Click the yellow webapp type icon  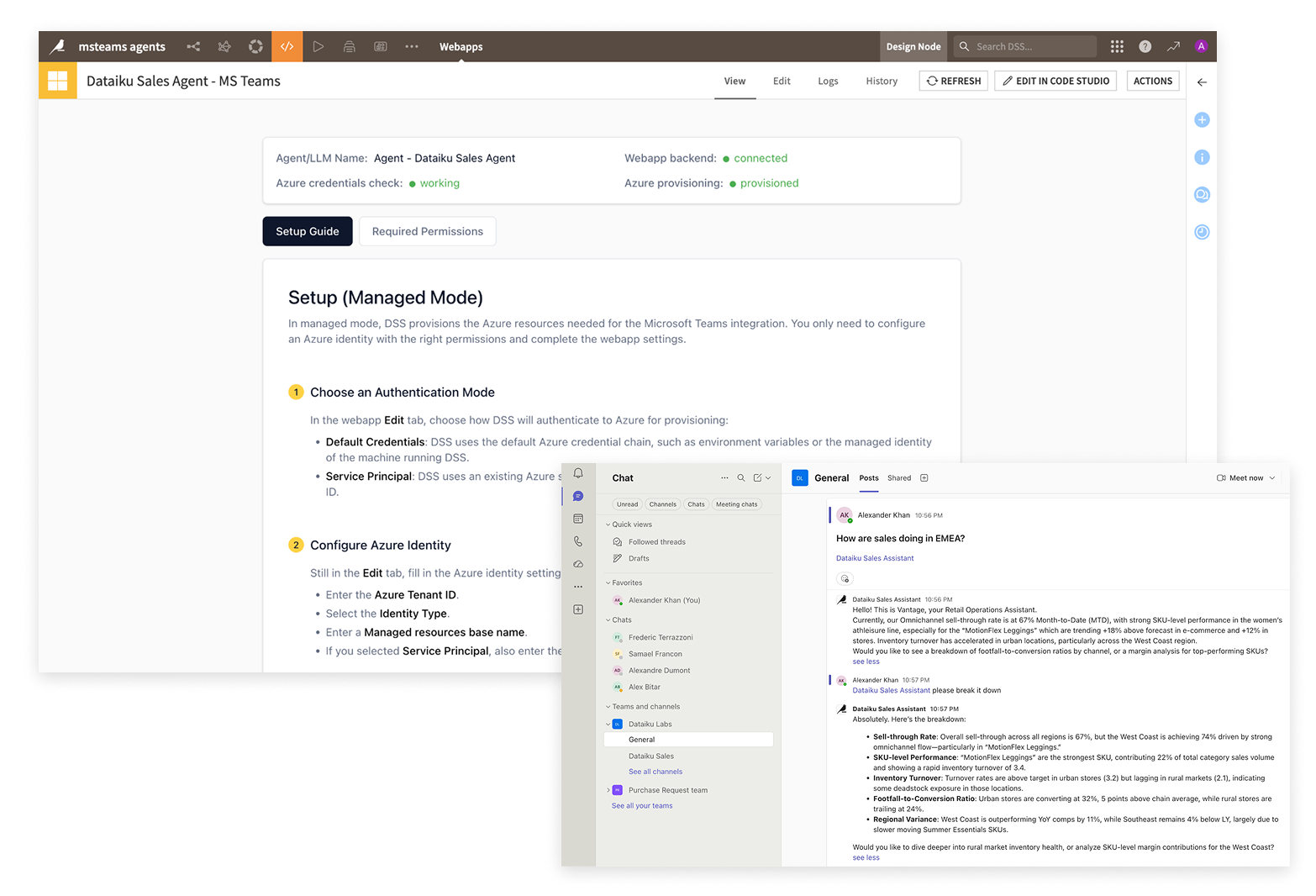(x=57, y=81)
